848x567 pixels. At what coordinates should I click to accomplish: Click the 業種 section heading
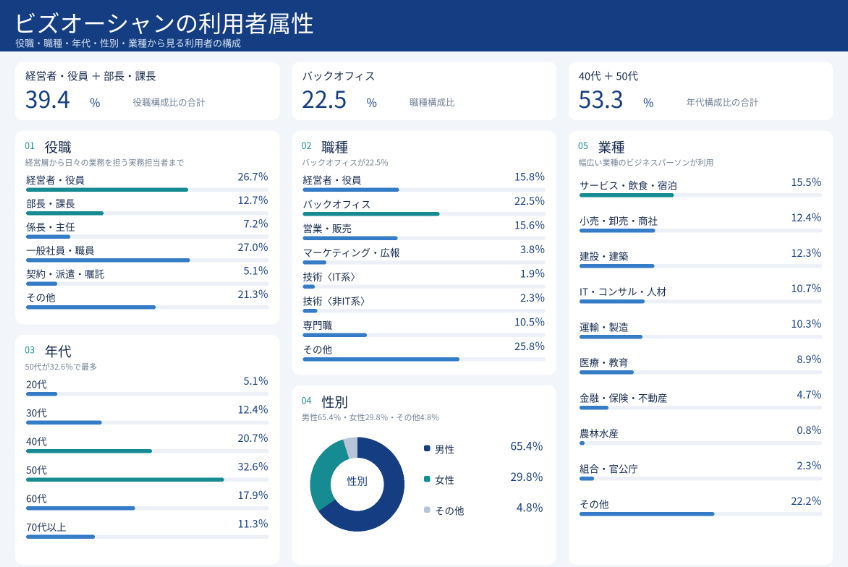(x=612, y=147)
